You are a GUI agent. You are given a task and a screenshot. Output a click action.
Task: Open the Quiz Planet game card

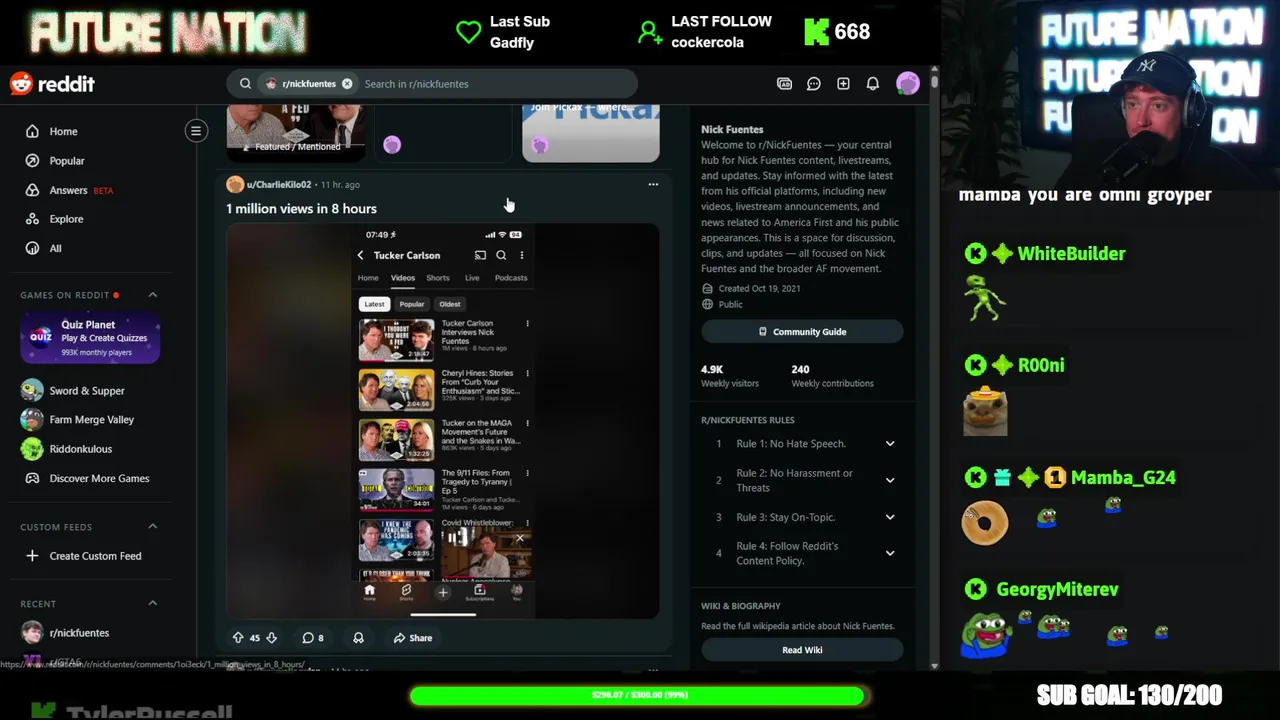point(90,338)
